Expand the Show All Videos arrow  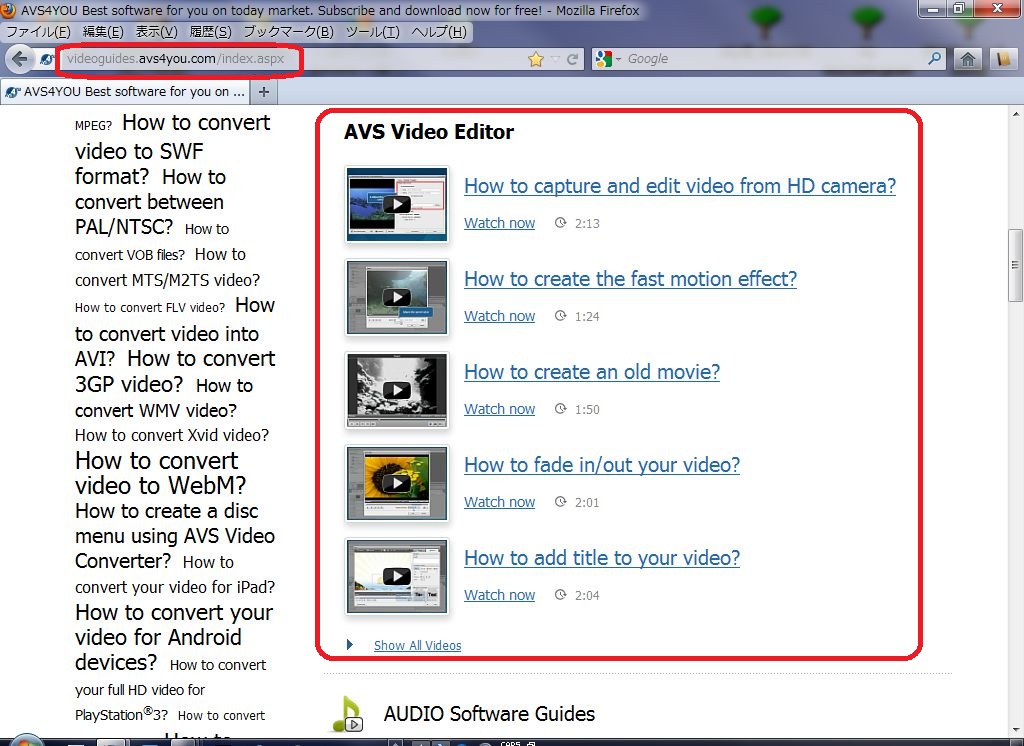pos(350,645)
